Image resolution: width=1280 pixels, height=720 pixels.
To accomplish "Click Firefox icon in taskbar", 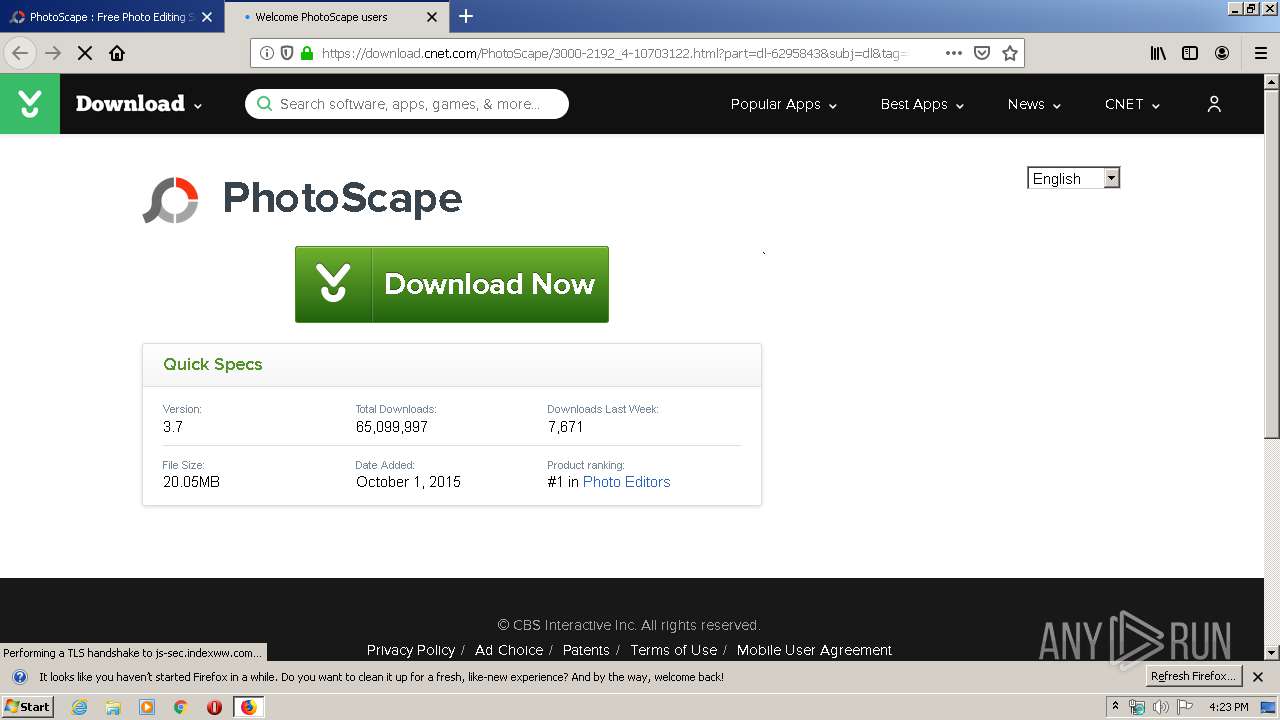I will tap(248, 707).
